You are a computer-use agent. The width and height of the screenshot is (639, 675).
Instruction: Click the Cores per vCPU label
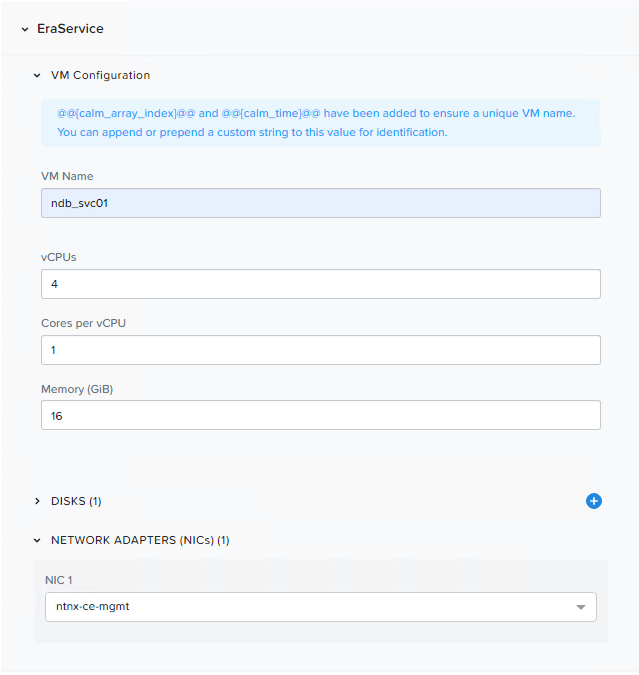click(83, 323)
